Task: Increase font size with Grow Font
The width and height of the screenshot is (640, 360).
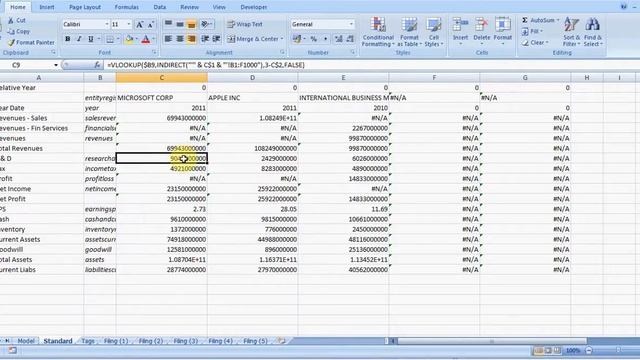Action: click(140, 24)
